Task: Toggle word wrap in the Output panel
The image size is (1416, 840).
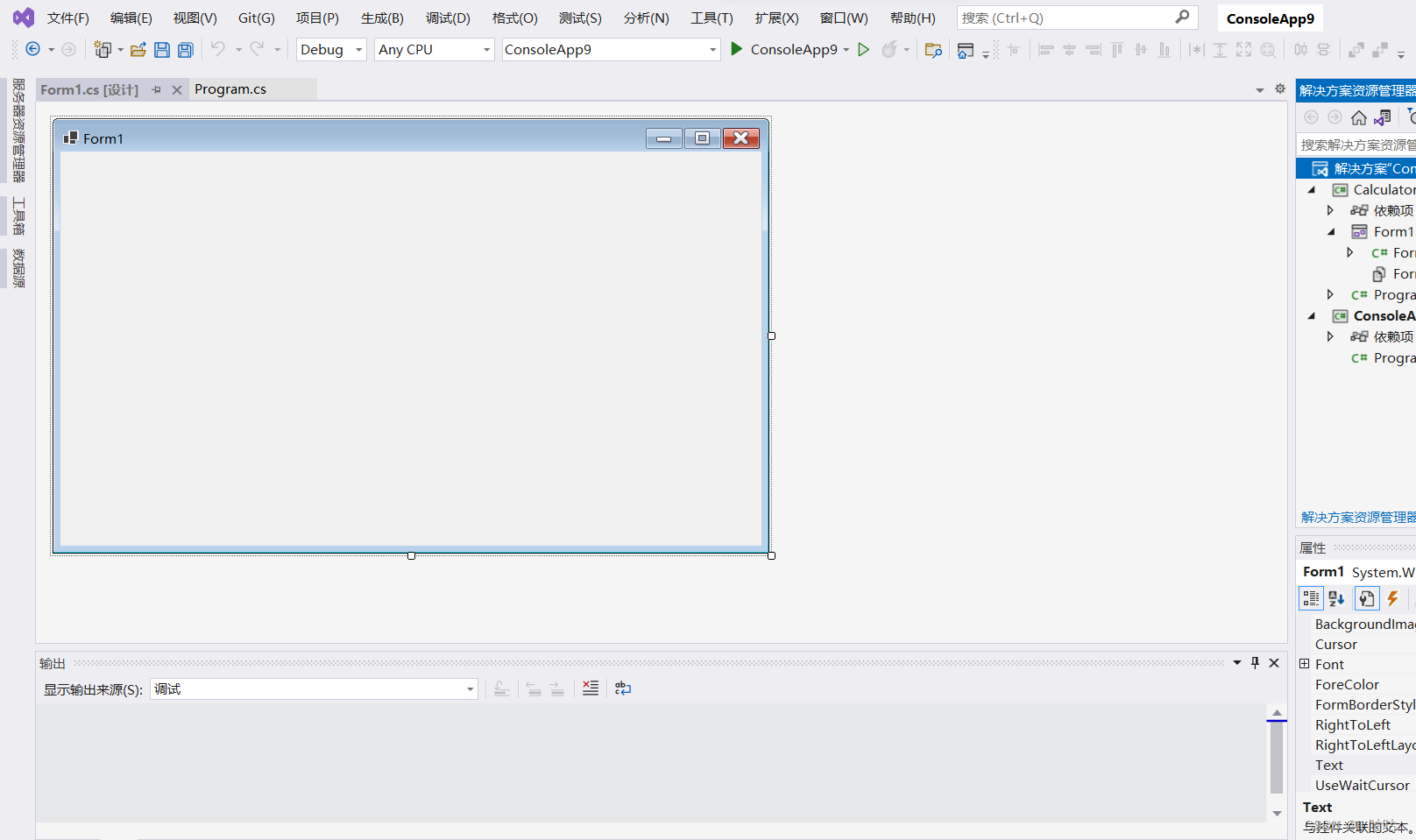Action: click(623, 688)
